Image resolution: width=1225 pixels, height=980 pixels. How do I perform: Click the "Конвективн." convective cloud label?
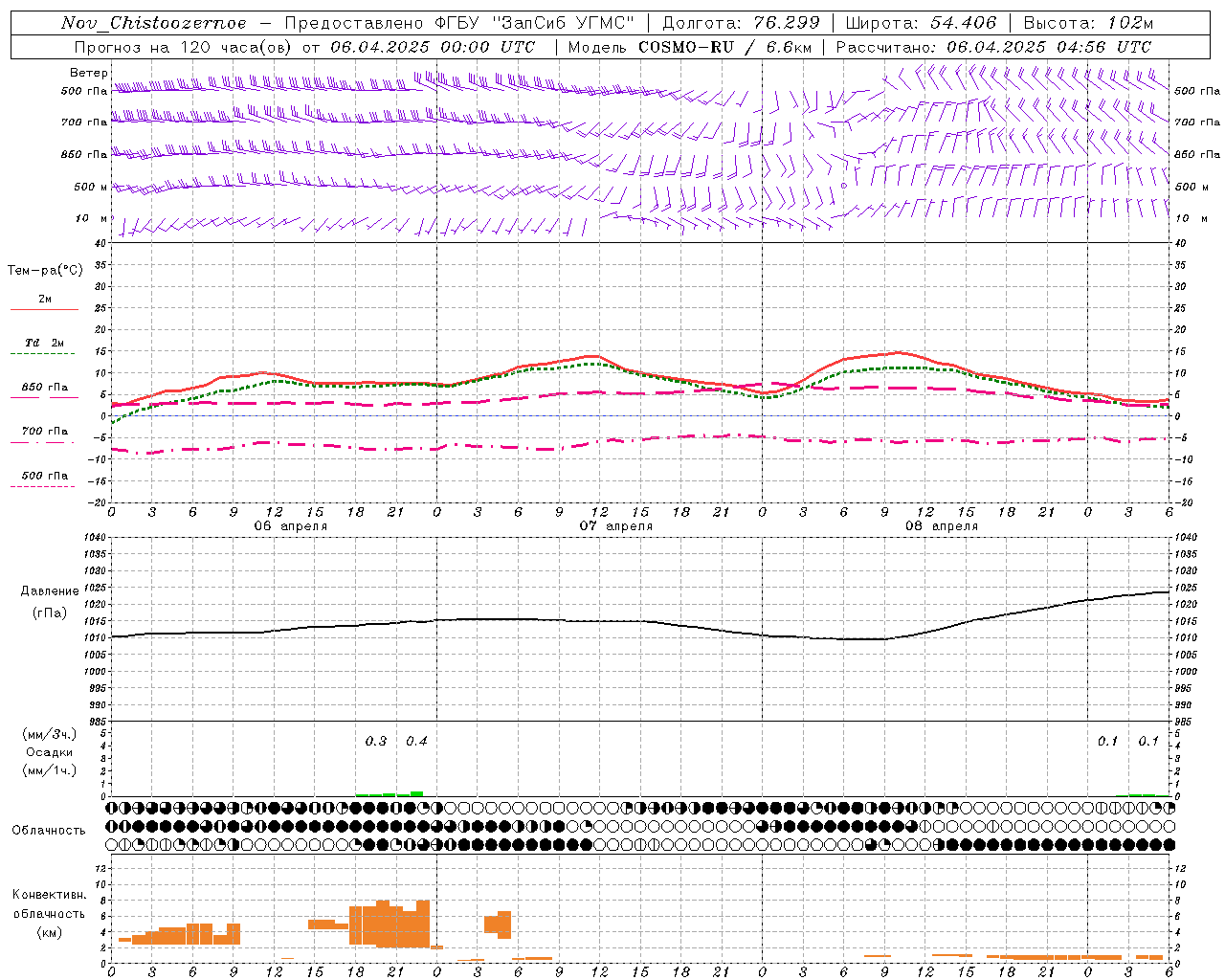pos(50,895)
